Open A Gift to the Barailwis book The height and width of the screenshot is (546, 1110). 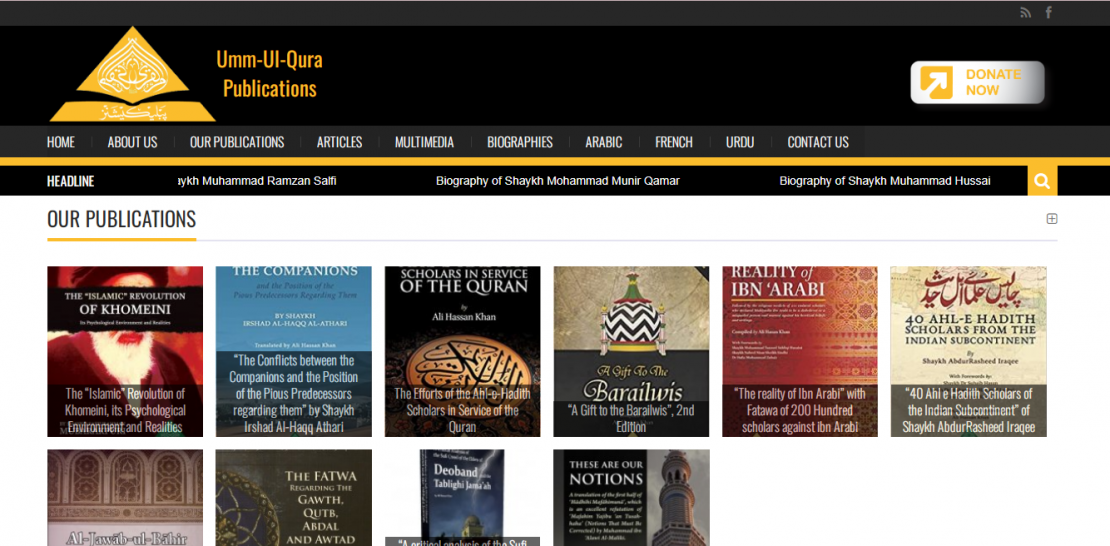coord(631,351)
